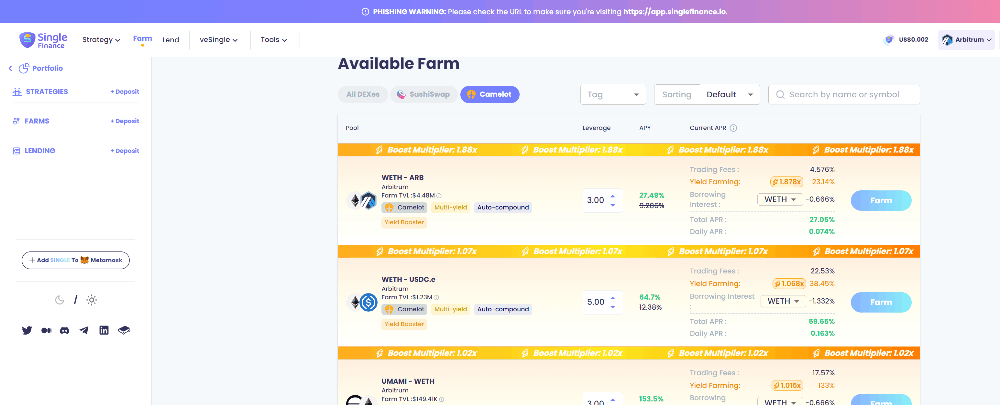Click the search magnifier icon
1000x405 pixels.
pos(780,94)
